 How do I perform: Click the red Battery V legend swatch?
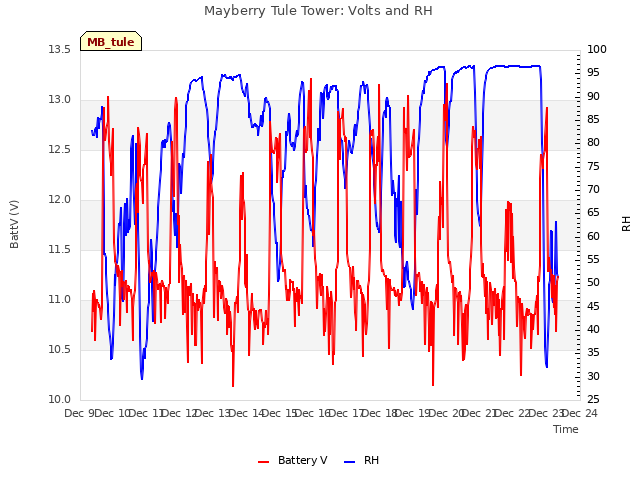(264, 462)
